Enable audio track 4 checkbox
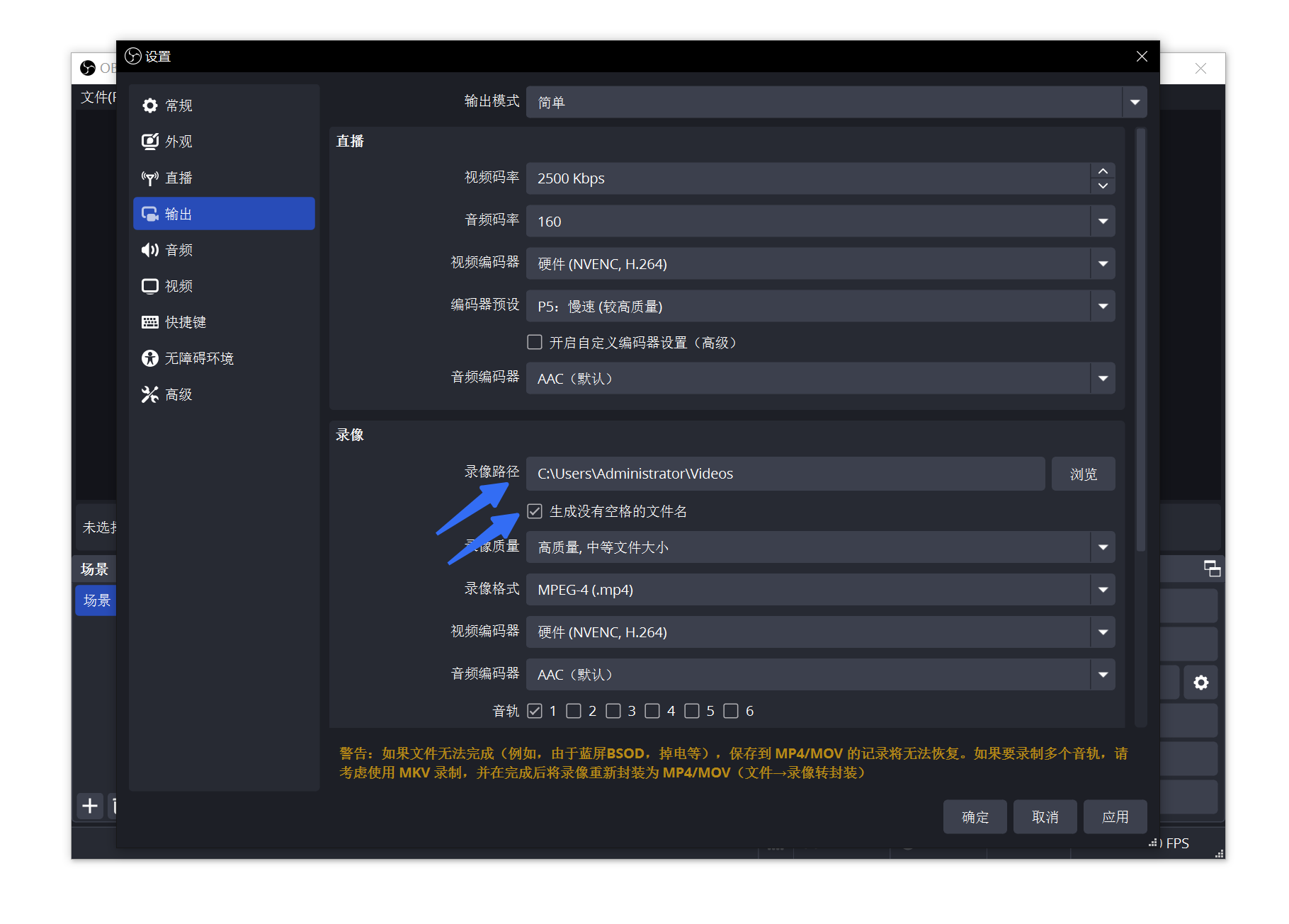 (x=652, y=711)
